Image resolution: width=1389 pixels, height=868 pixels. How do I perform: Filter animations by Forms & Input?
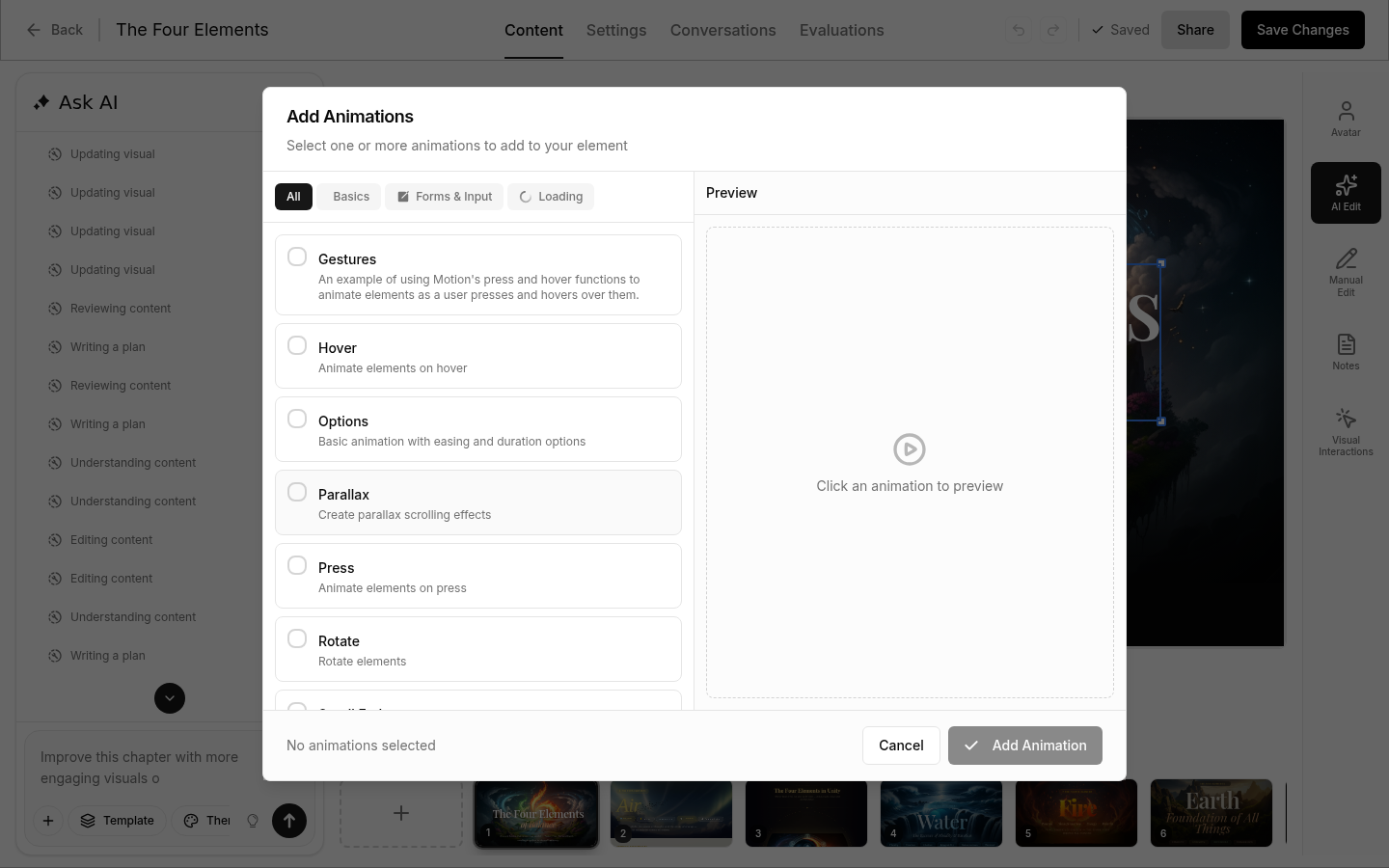444,197
